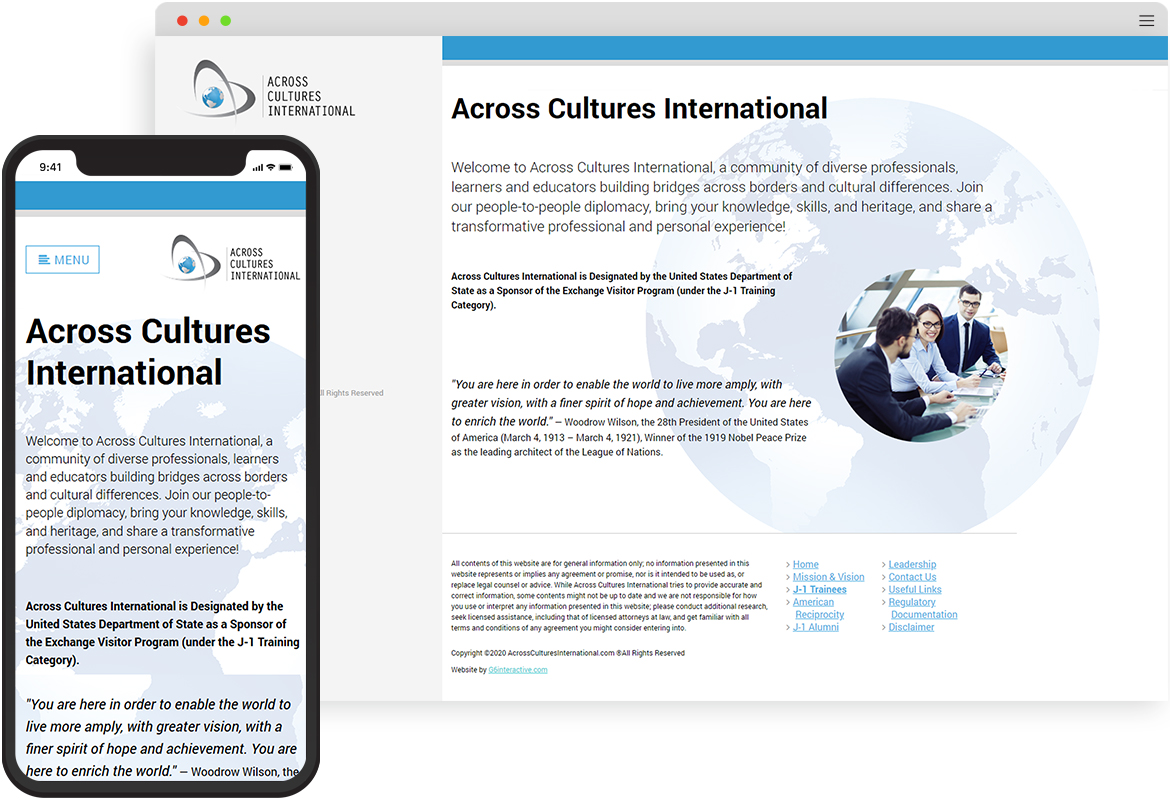Screen dimensions: 1170x800
Task: Visit the American Reciprocity footer link
Action: point(818,608)
